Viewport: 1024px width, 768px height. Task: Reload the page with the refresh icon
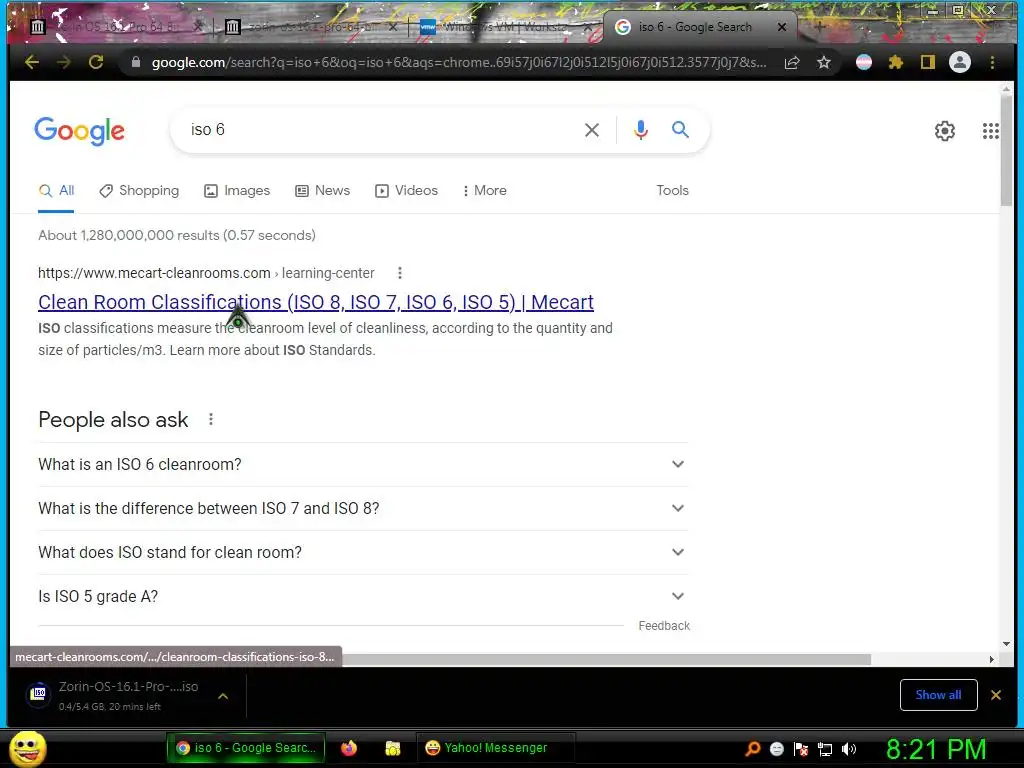pos(96,62)
